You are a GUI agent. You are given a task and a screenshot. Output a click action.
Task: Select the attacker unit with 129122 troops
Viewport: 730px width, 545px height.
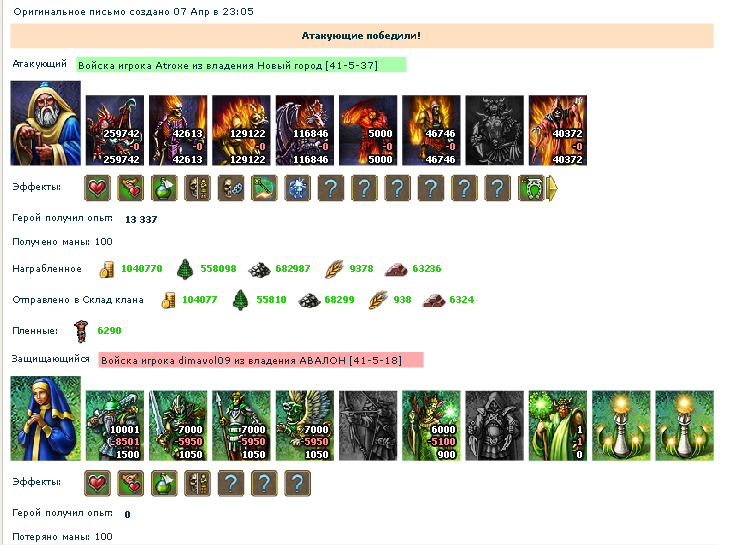(x=241, y=130)
